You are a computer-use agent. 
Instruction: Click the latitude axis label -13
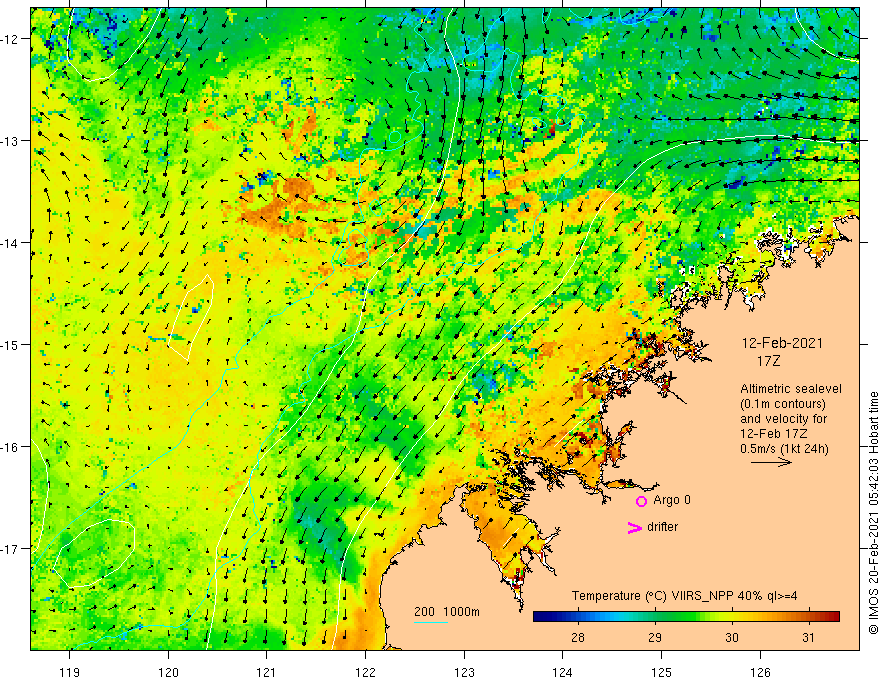point(10,141)
